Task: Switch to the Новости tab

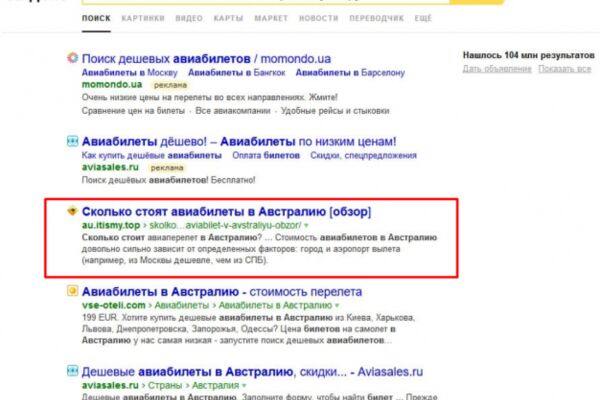Action: (319, 18)
